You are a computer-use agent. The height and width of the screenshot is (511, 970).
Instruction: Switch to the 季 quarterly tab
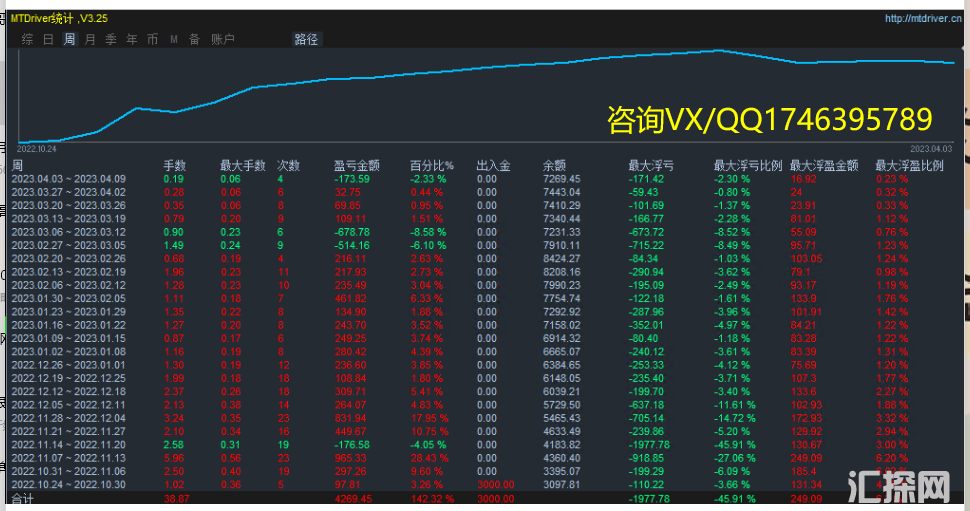pyautogui.click(x=111, y=39)
